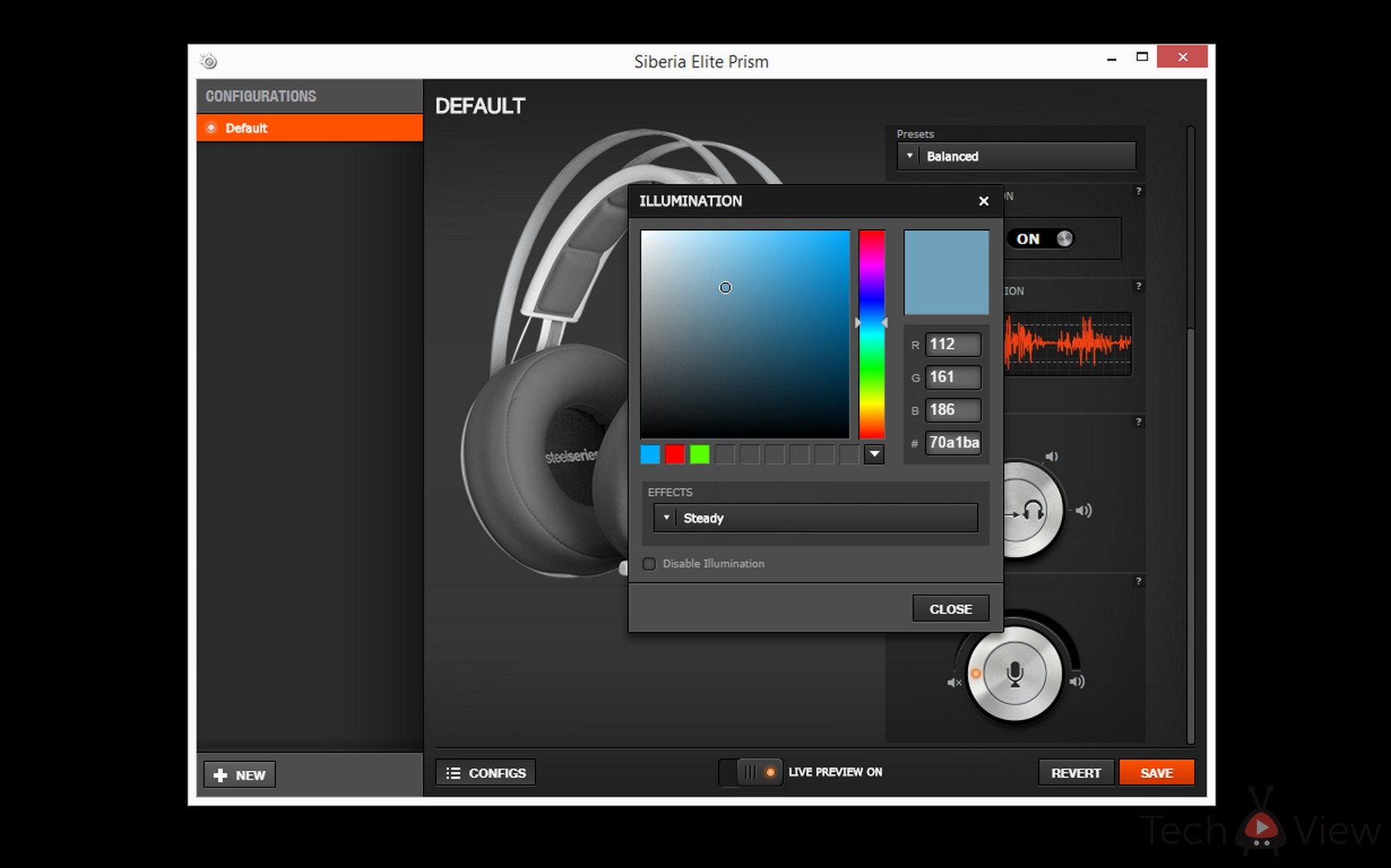Open the Steady effects dropdown
Screen dimensions: 1391x868
(x=815, y=518)
